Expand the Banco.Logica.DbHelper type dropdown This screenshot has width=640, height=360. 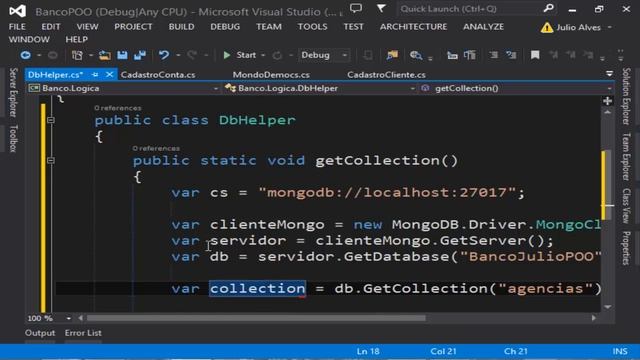pos(412,89)
